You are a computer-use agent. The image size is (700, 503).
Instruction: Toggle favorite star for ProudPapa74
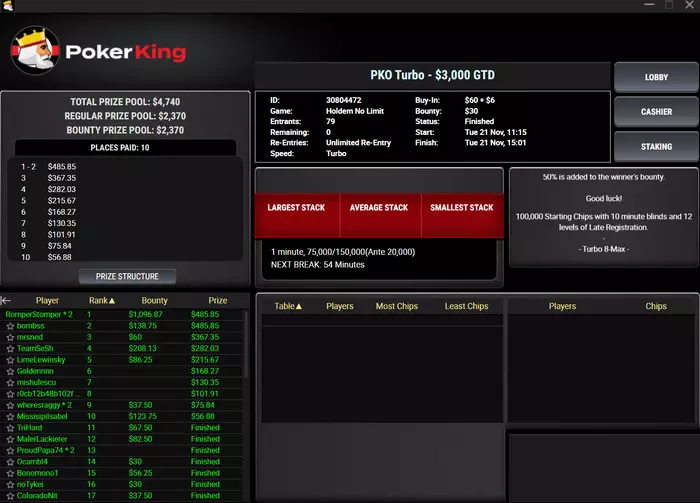pos(10,450)
